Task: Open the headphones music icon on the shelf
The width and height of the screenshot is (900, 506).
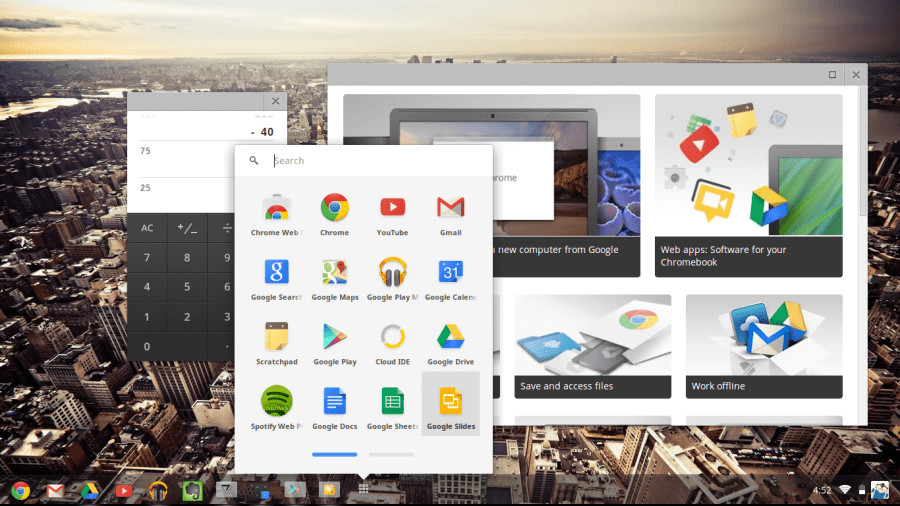Action: pos(158,491)
